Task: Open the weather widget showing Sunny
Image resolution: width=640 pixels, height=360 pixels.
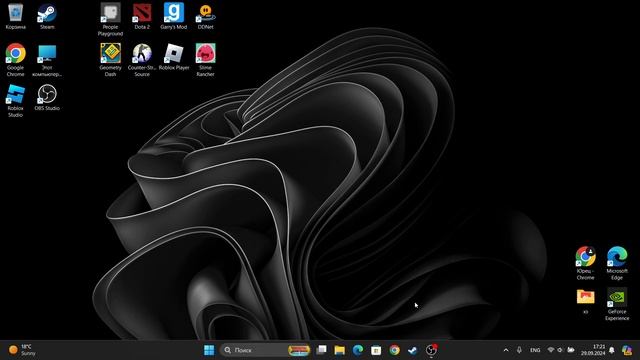Action: point(22,350)
